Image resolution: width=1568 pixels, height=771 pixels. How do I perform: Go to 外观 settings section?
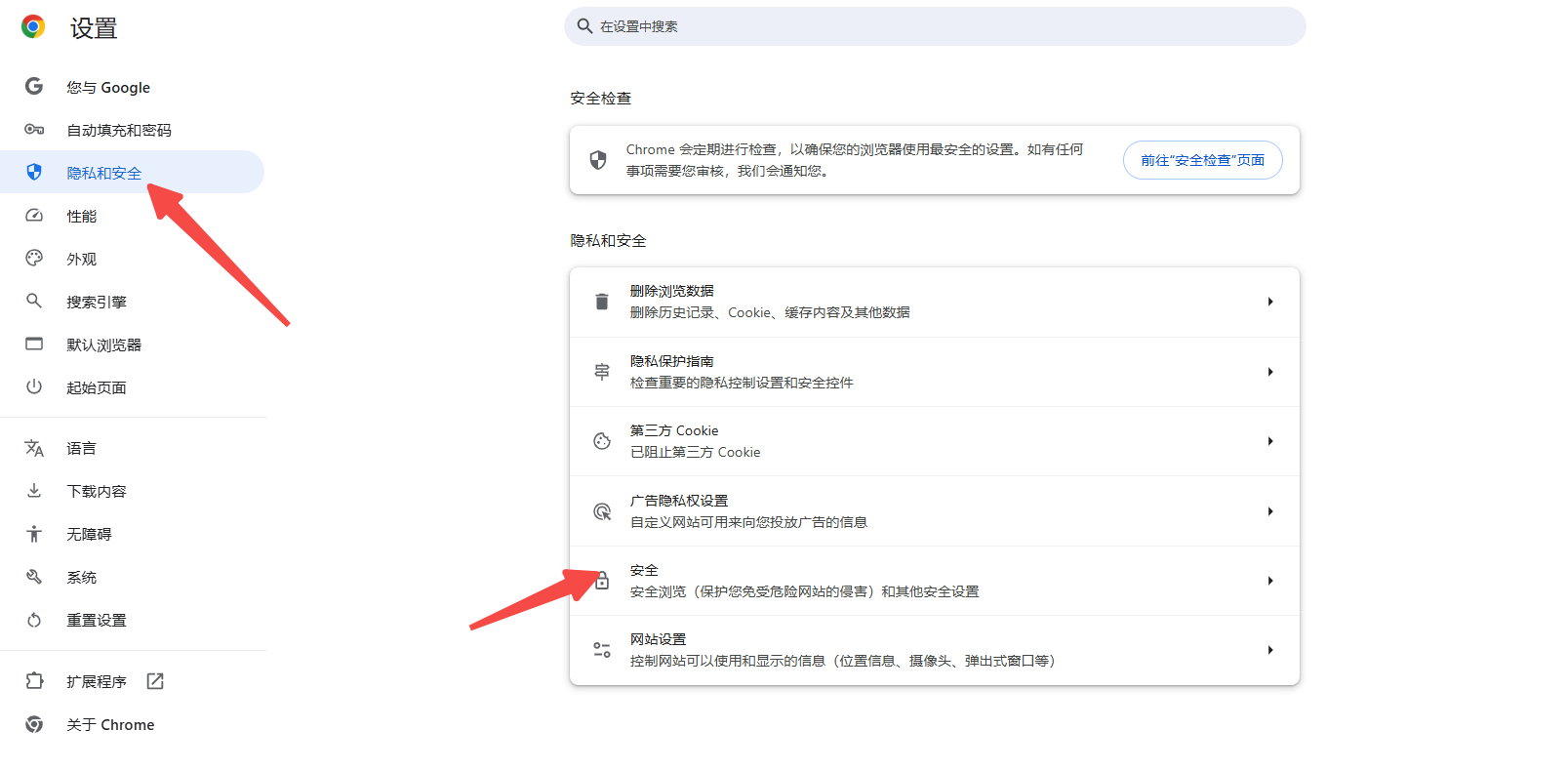132,259
